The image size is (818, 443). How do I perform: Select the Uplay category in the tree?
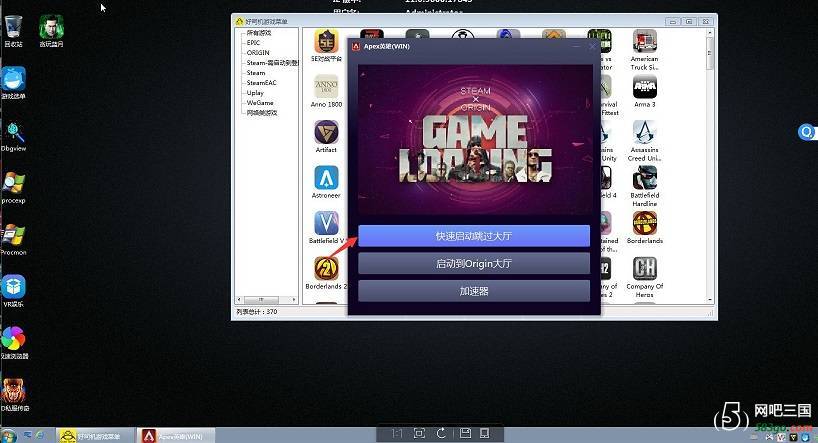pyautogui.click(x=255, y=93)
